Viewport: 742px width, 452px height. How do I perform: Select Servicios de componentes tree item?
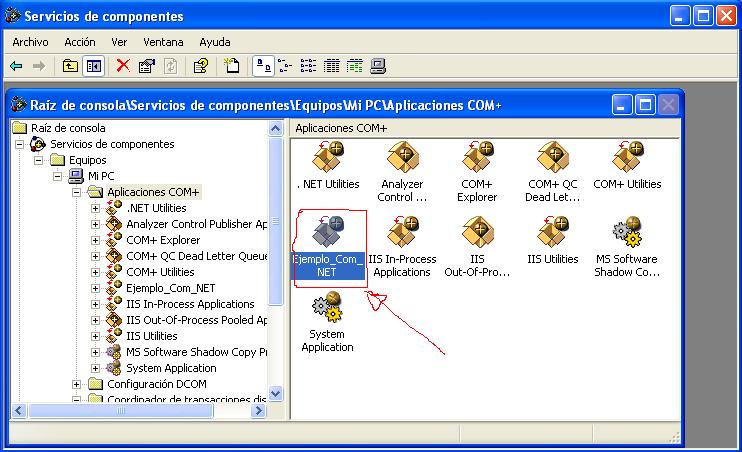(112, 144)
